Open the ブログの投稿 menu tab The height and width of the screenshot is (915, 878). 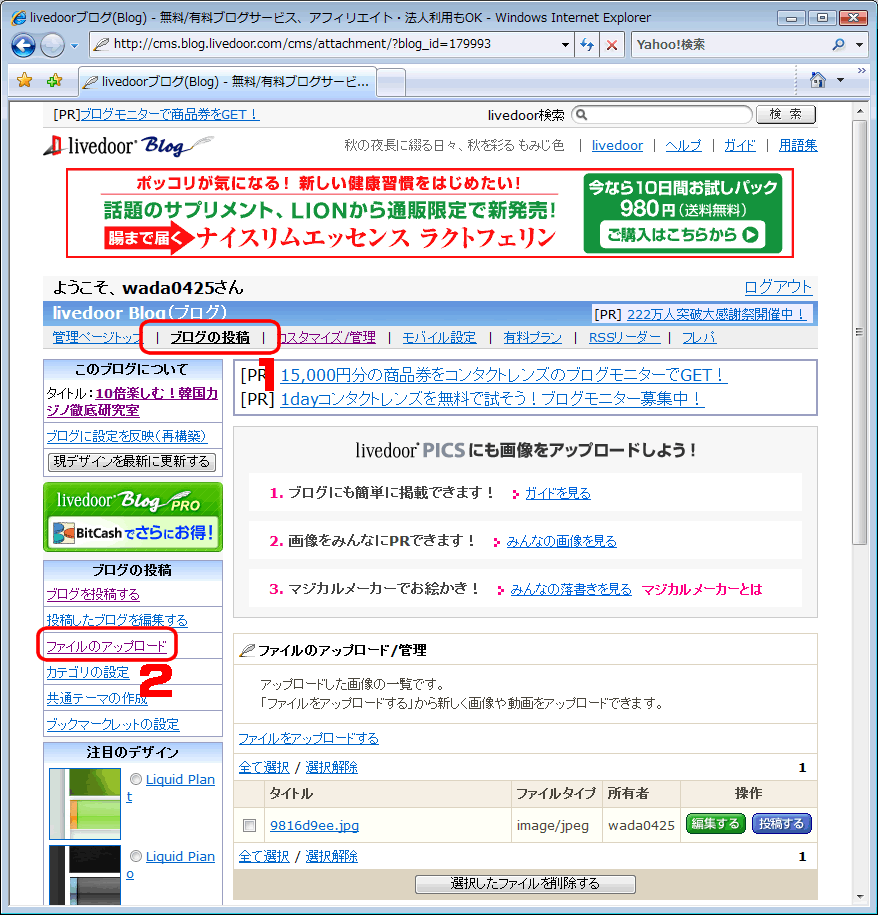[209, 337]
